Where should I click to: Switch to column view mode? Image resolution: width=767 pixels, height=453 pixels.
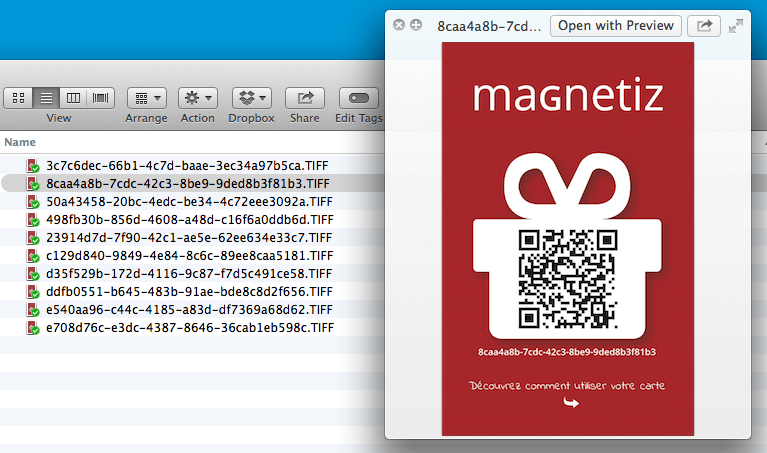(x=73, y=98)
